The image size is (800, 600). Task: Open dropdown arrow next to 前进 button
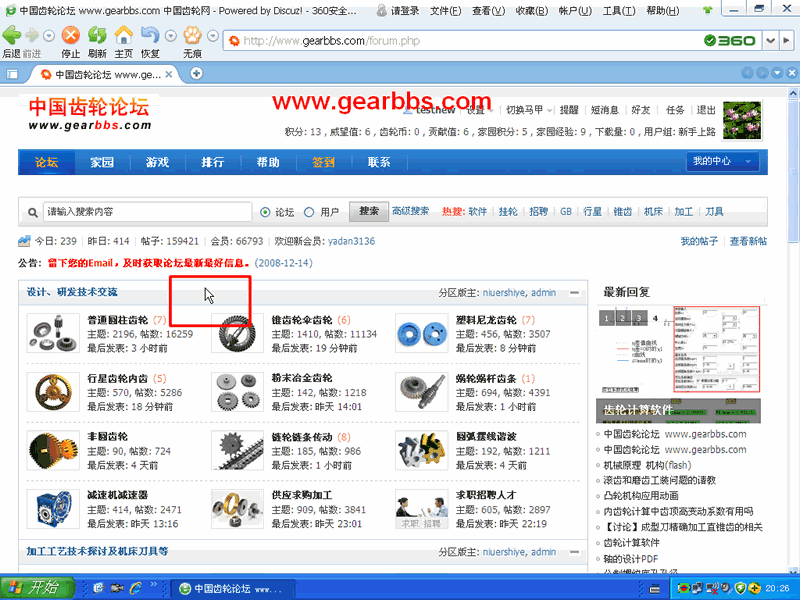coord(49,36)
